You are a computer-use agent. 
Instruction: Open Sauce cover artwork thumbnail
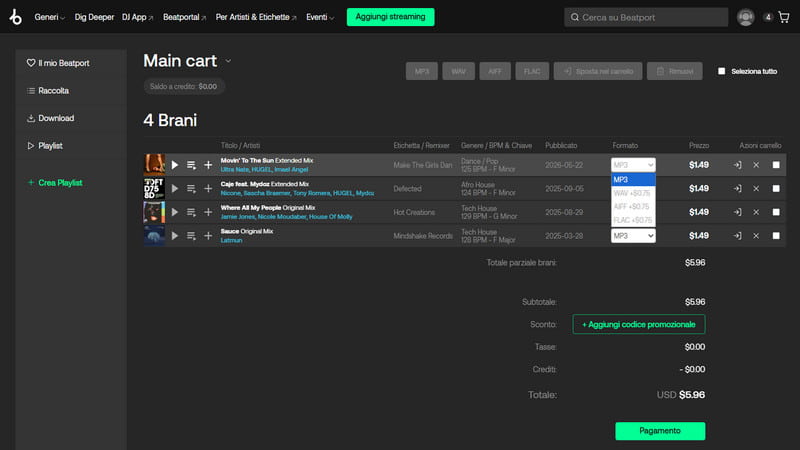click(x=154, y=236)
